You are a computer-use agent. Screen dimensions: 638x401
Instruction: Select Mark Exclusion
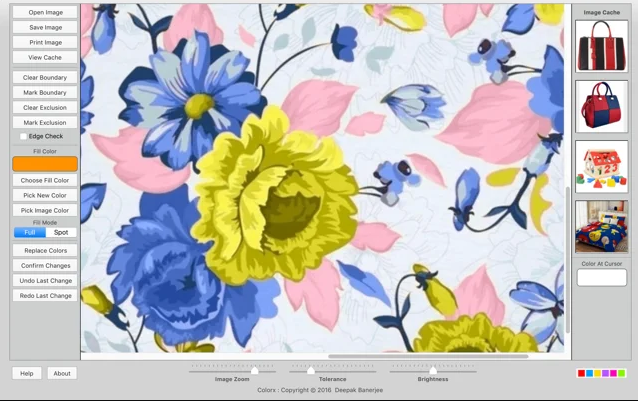[45, 122]
